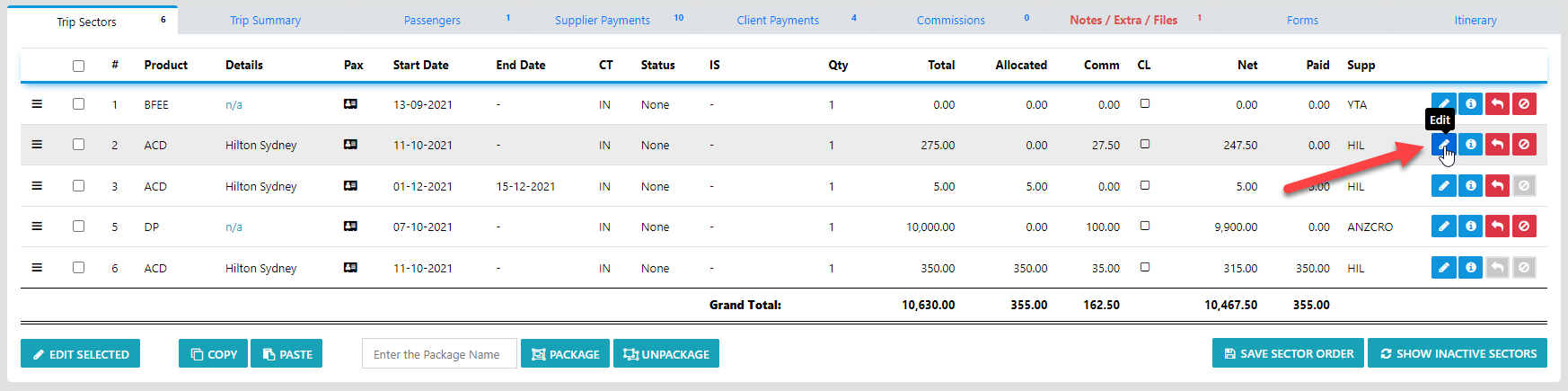Click the red undo arrow for sector 5
Image resolution: width=1568 pixels, height=391 pixels.
click(x=1497, y=227)
